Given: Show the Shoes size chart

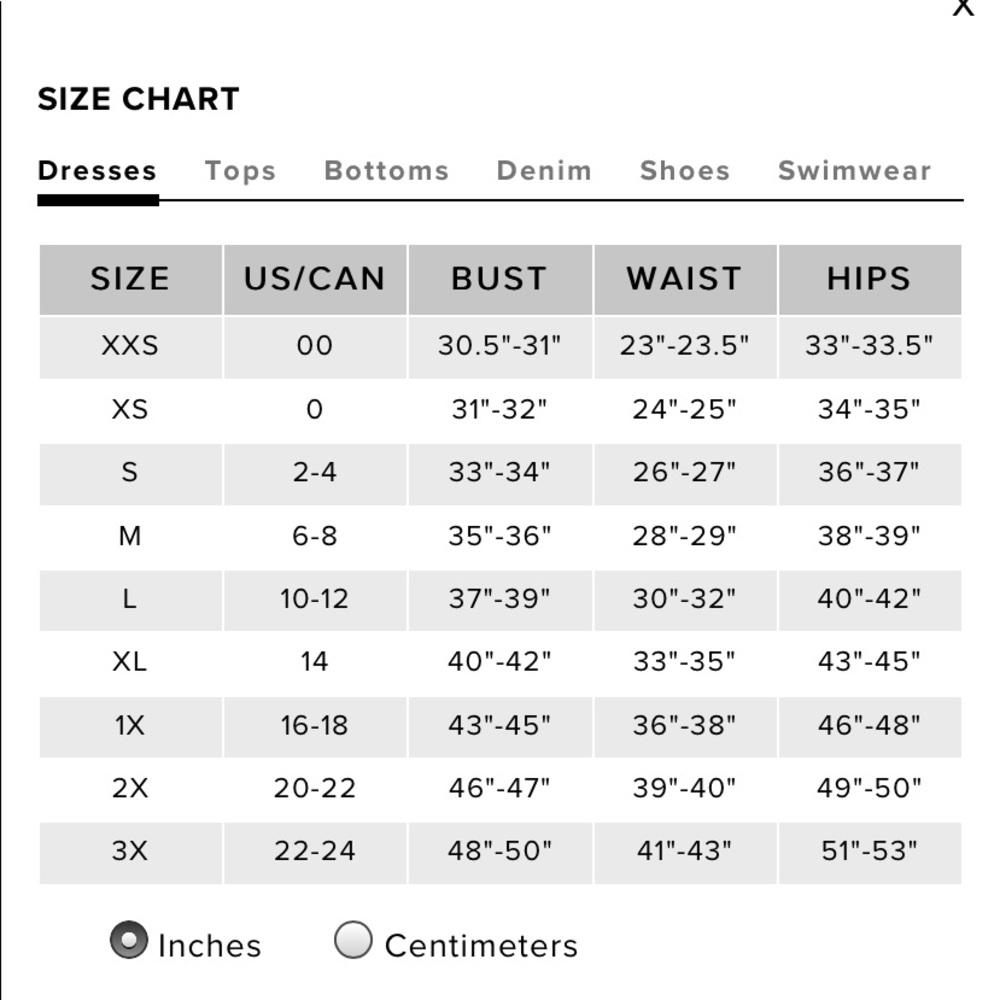Looking at the screenshot, I should (685, 171).
